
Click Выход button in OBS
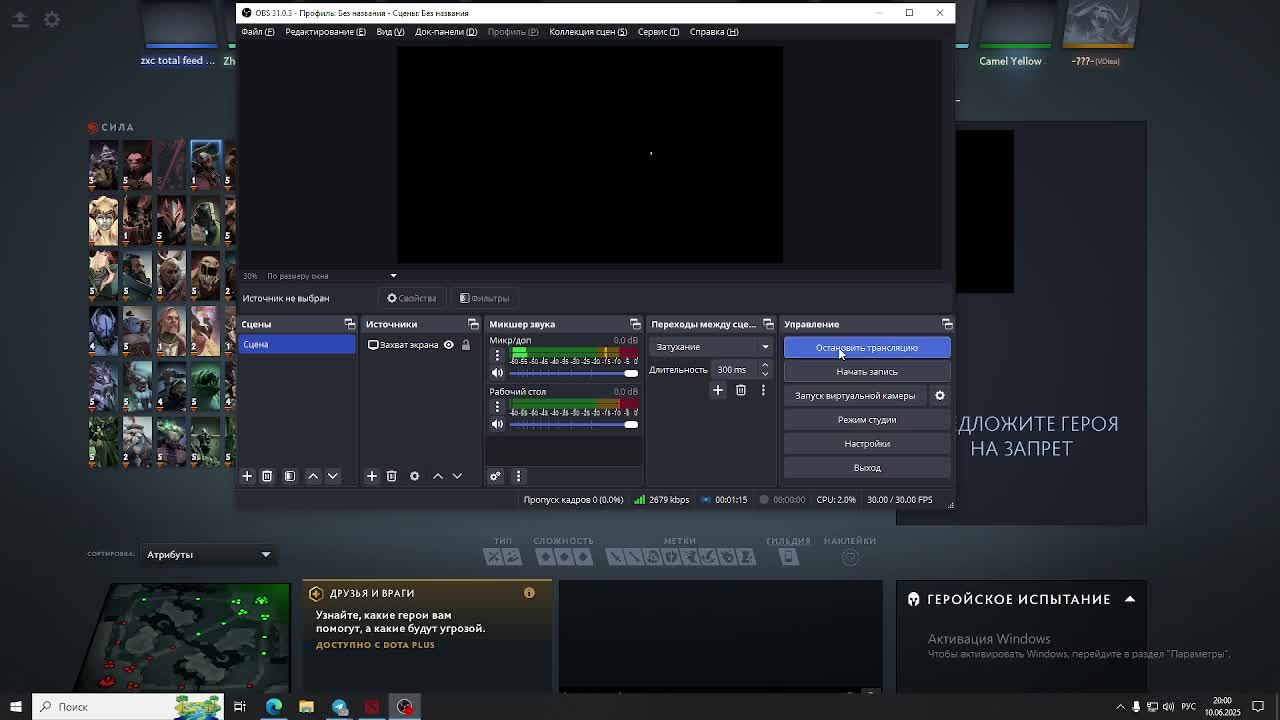(x=867, y=468)
